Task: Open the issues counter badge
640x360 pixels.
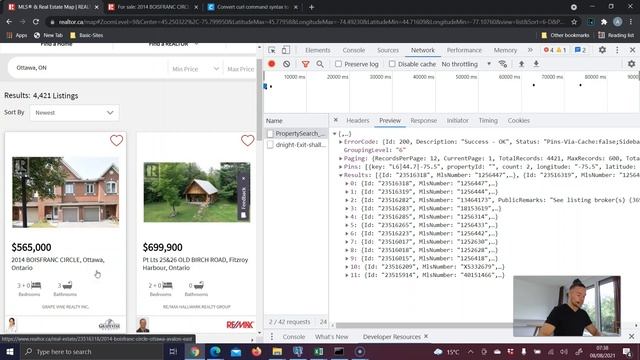Action: tap(580, 50)
